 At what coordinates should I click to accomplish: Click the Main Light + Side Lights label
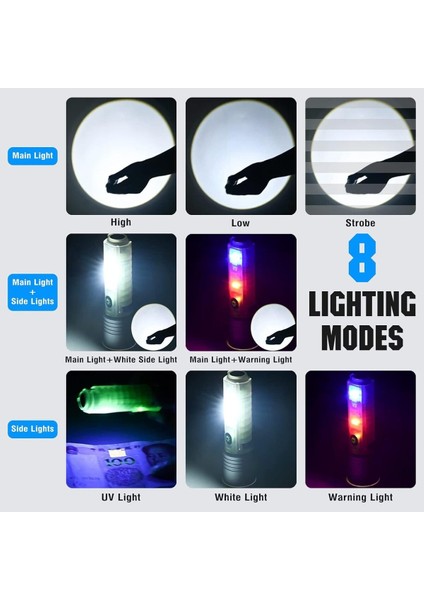[x=33, y=292]
